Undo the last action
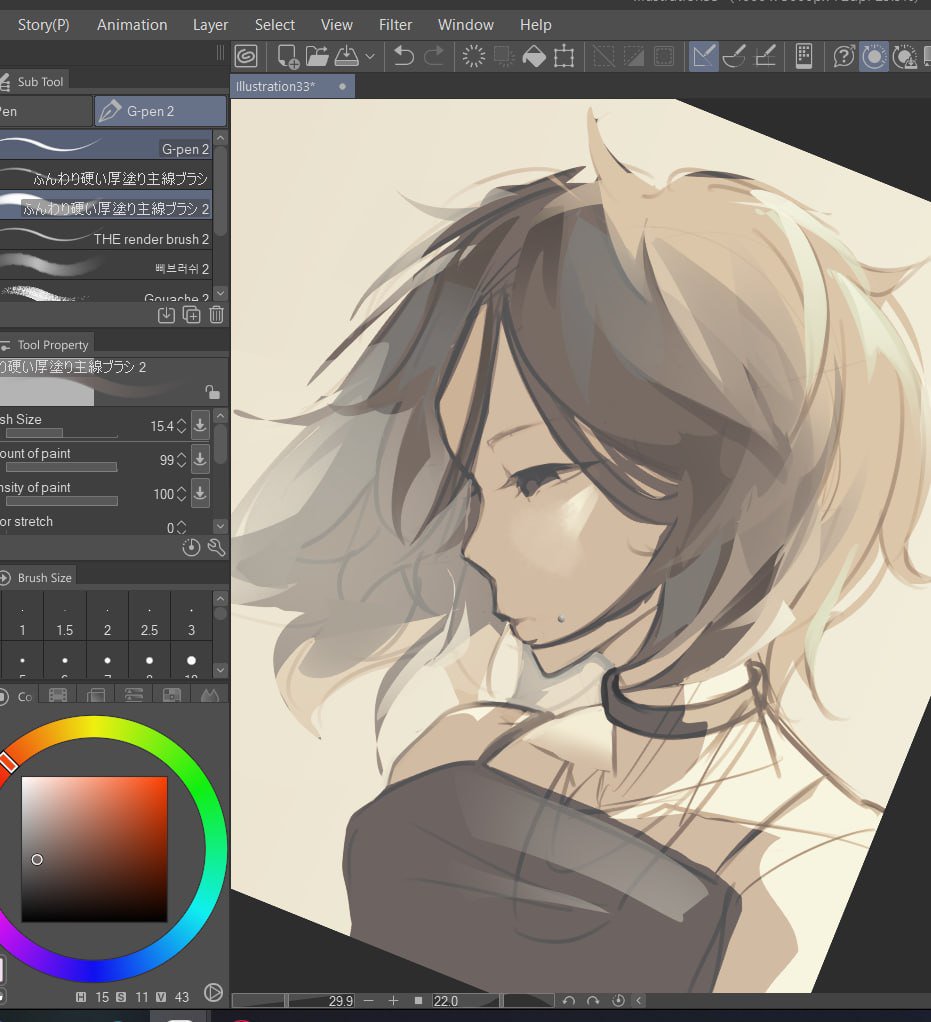Image resolution: width=931 pixels, height=1022 pixels. tap(404, 57)
